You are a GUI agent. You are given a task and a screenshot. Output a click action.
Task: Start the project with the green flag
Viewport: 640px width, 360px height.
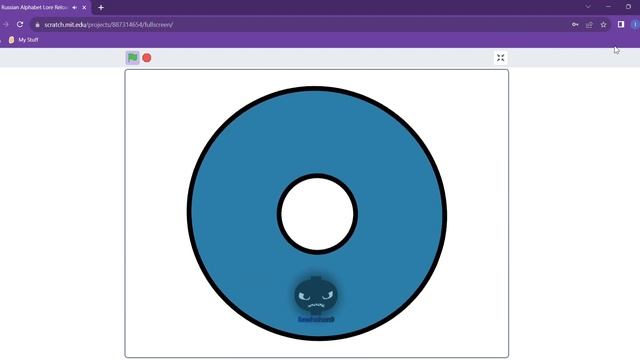(133, 58)
